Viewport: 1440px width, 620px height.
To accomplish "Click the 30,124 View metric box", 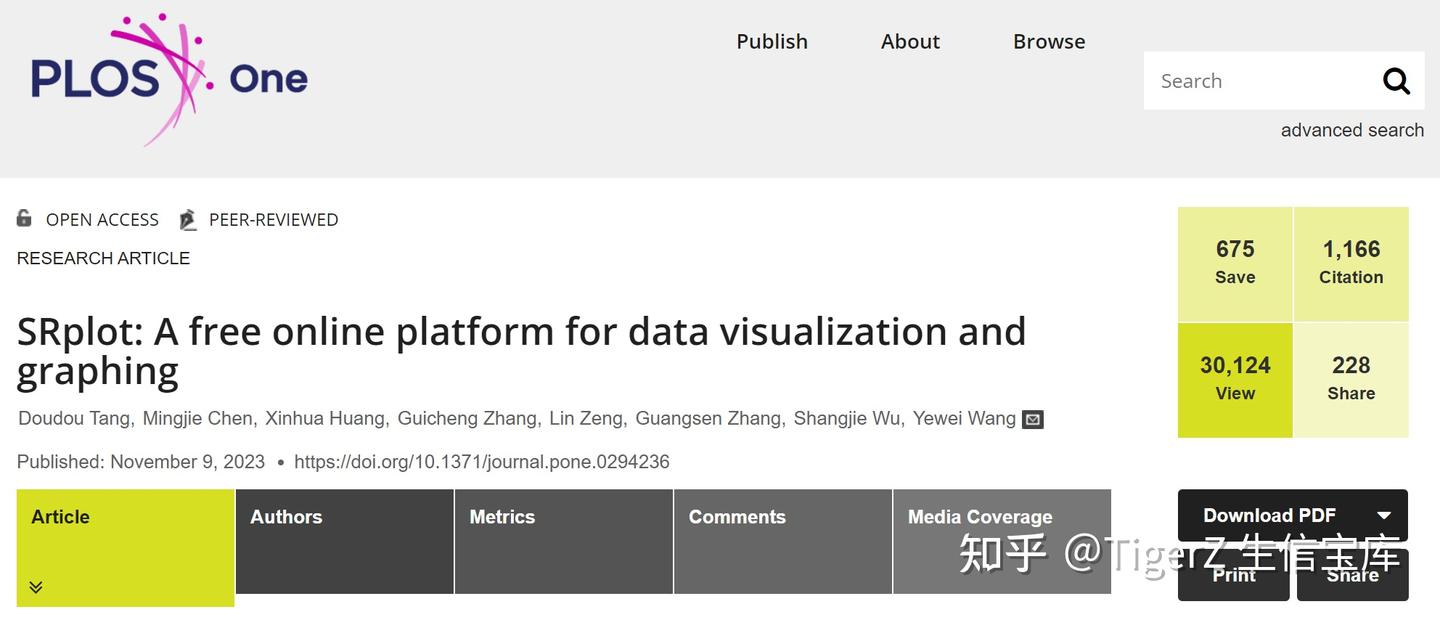I will [x=1235, y=379].
